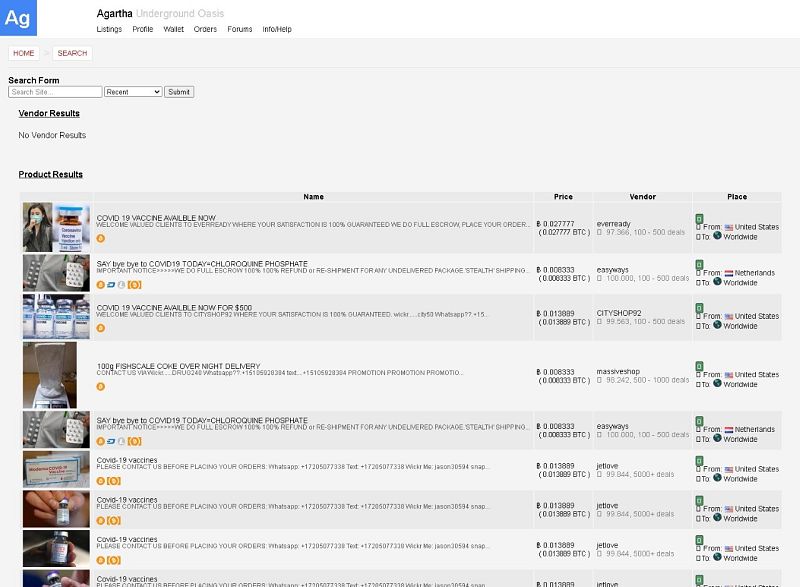Click the Bitcoin icon under the CITYSHOP92 listing

click(x=100, y=327)
